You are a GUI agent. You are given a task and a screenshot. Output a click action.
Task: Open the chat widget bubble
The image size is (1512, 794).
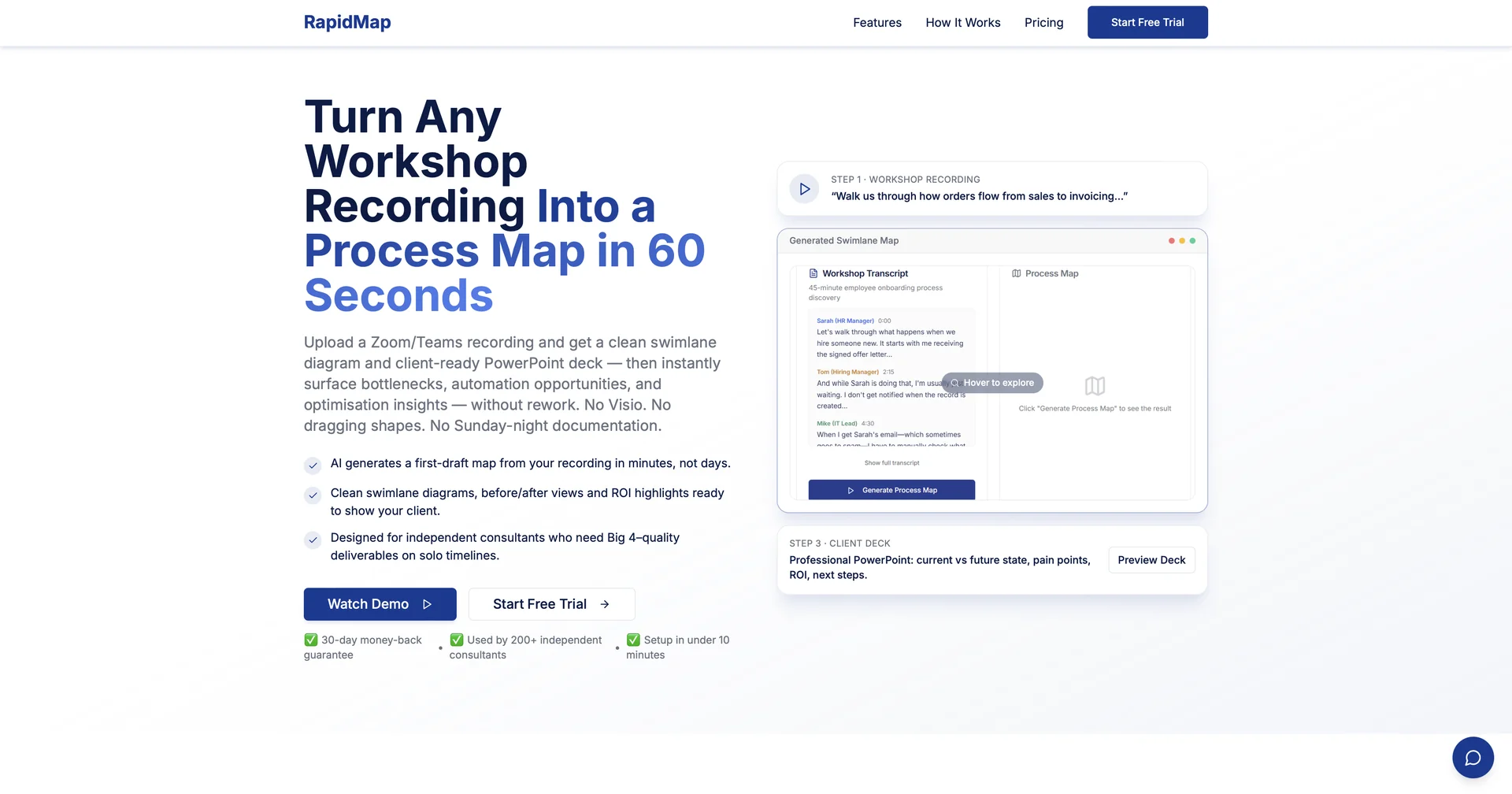pos(1473,758)
